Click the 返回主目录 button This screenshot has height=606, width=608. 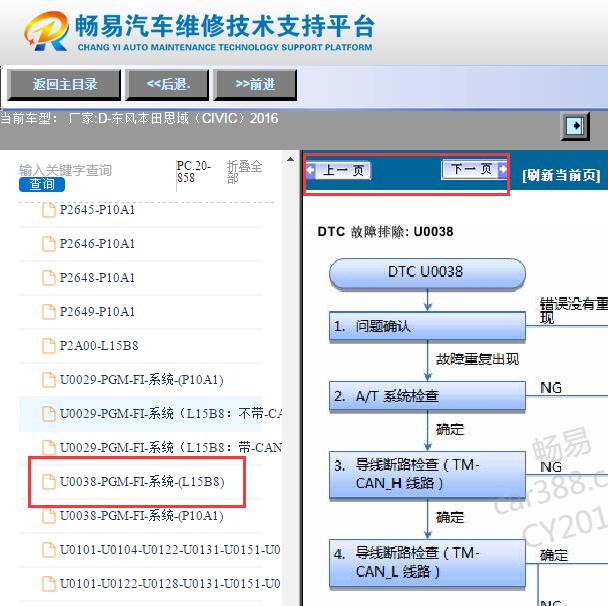(x=64, y=84)
